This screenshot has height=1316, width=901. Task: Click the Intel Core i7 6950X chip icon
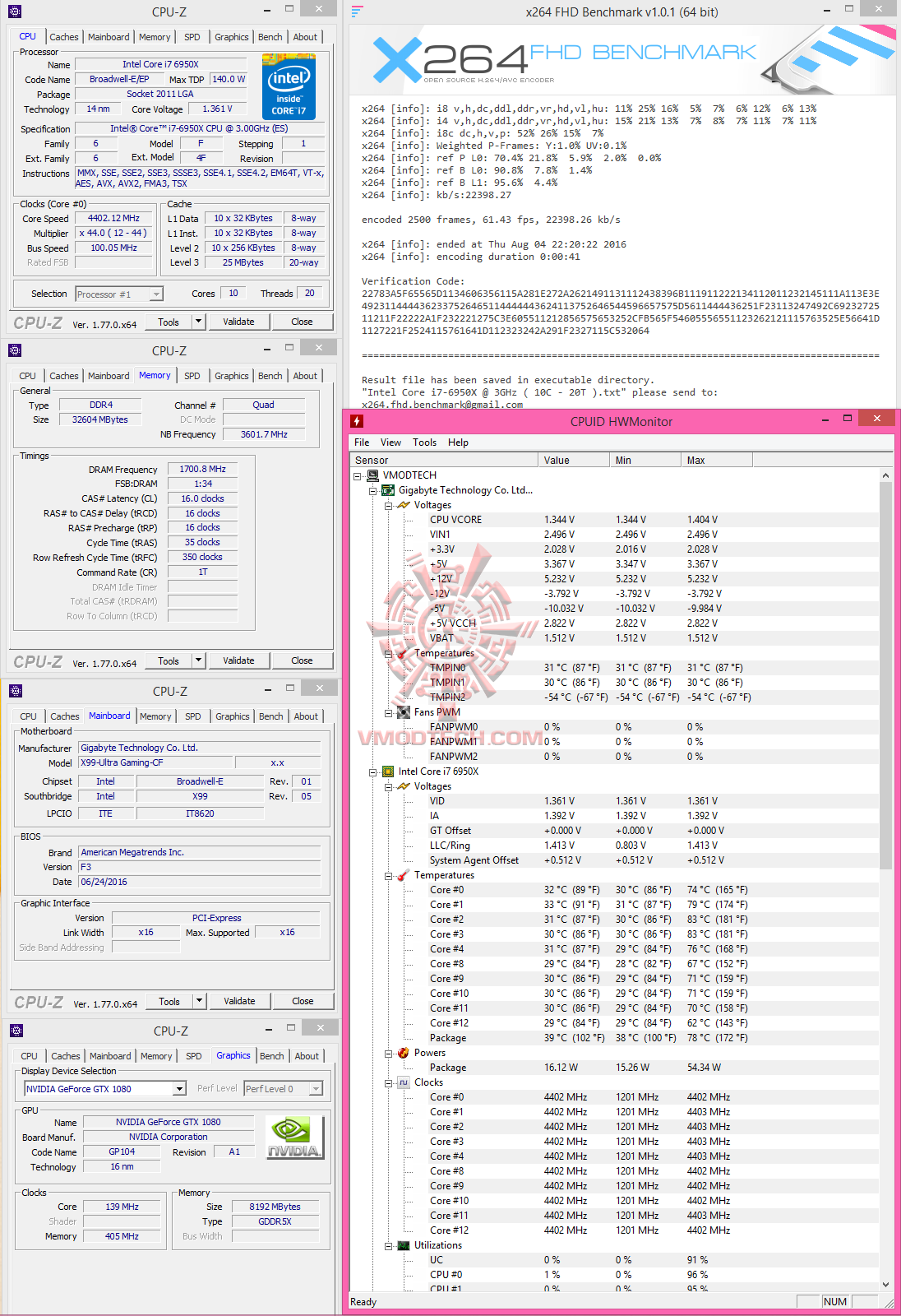tap(388, 772)
